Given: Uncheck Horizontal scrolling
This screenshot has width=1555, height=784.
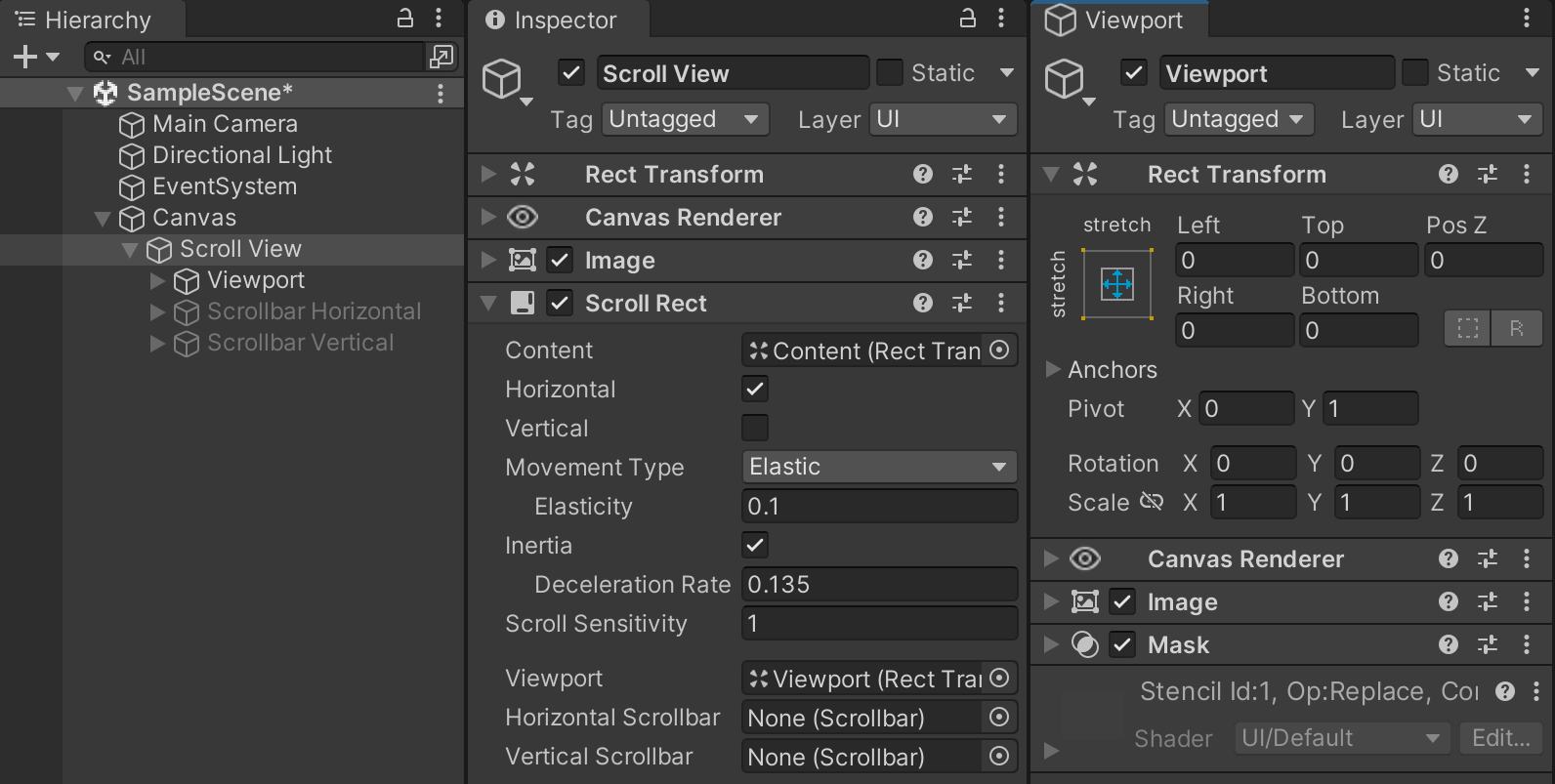Looking at the screenshot, I should point(755,389).
